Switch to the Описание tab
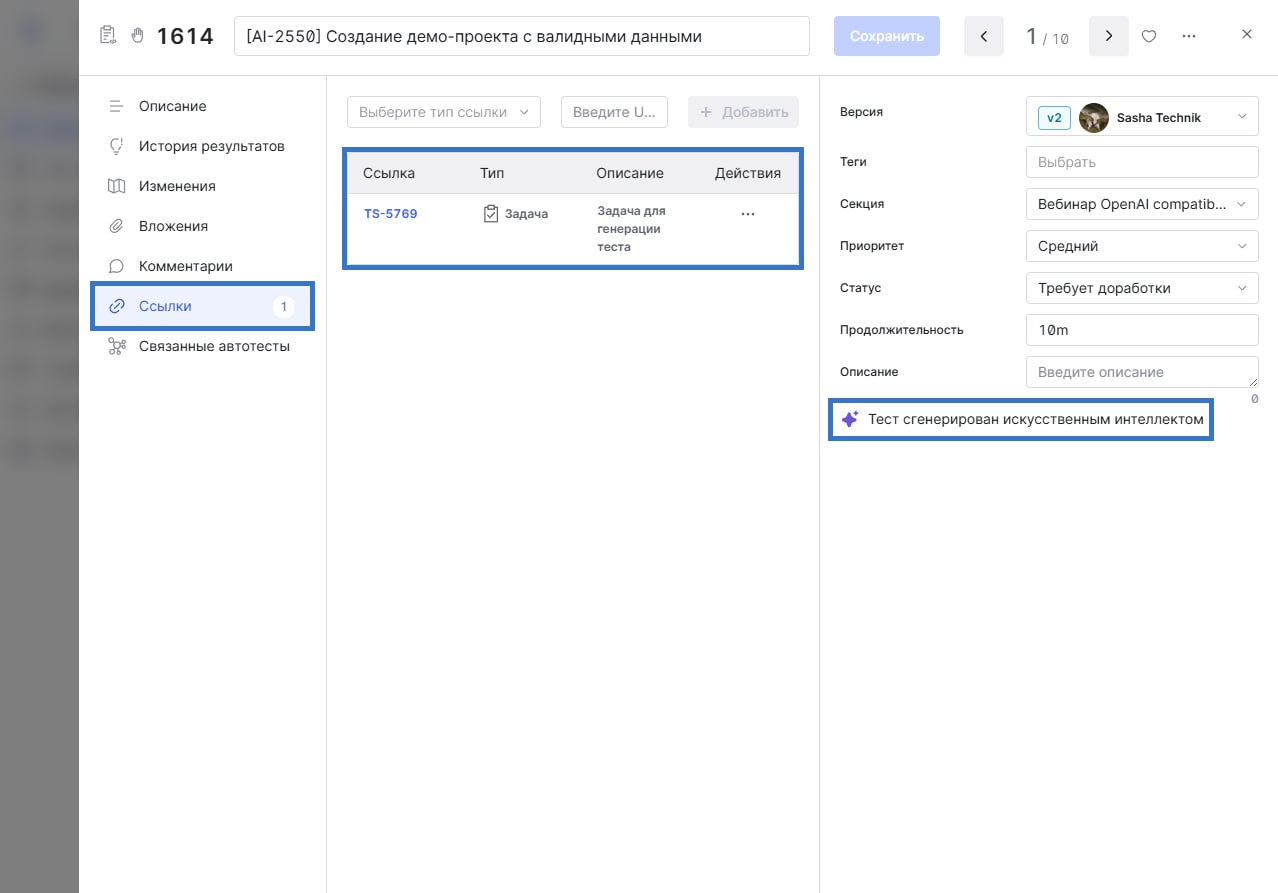1278x893 pixels. 172,106
